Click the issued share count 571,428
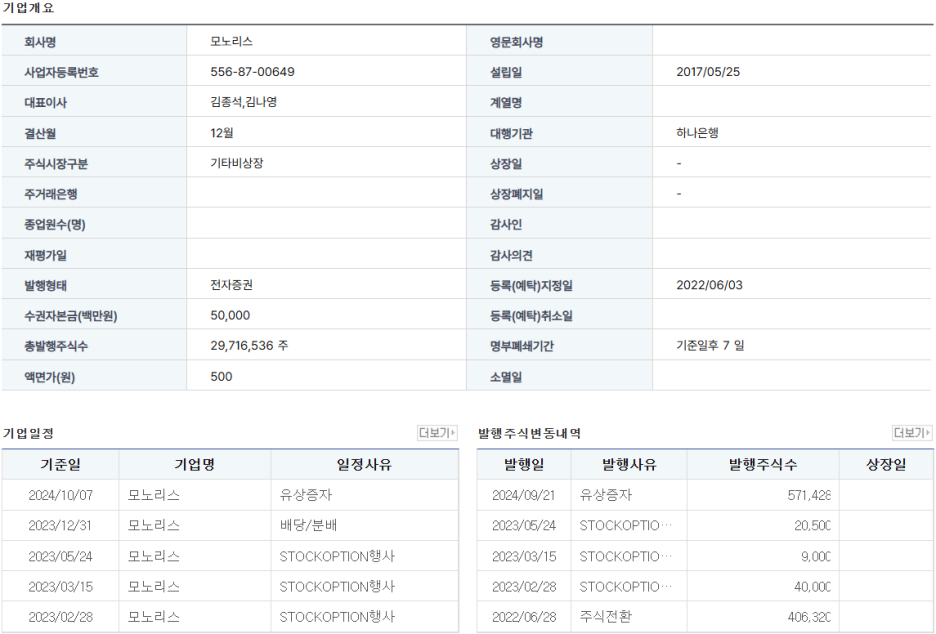The image size is (936, 634). click(x=809, y=495)
